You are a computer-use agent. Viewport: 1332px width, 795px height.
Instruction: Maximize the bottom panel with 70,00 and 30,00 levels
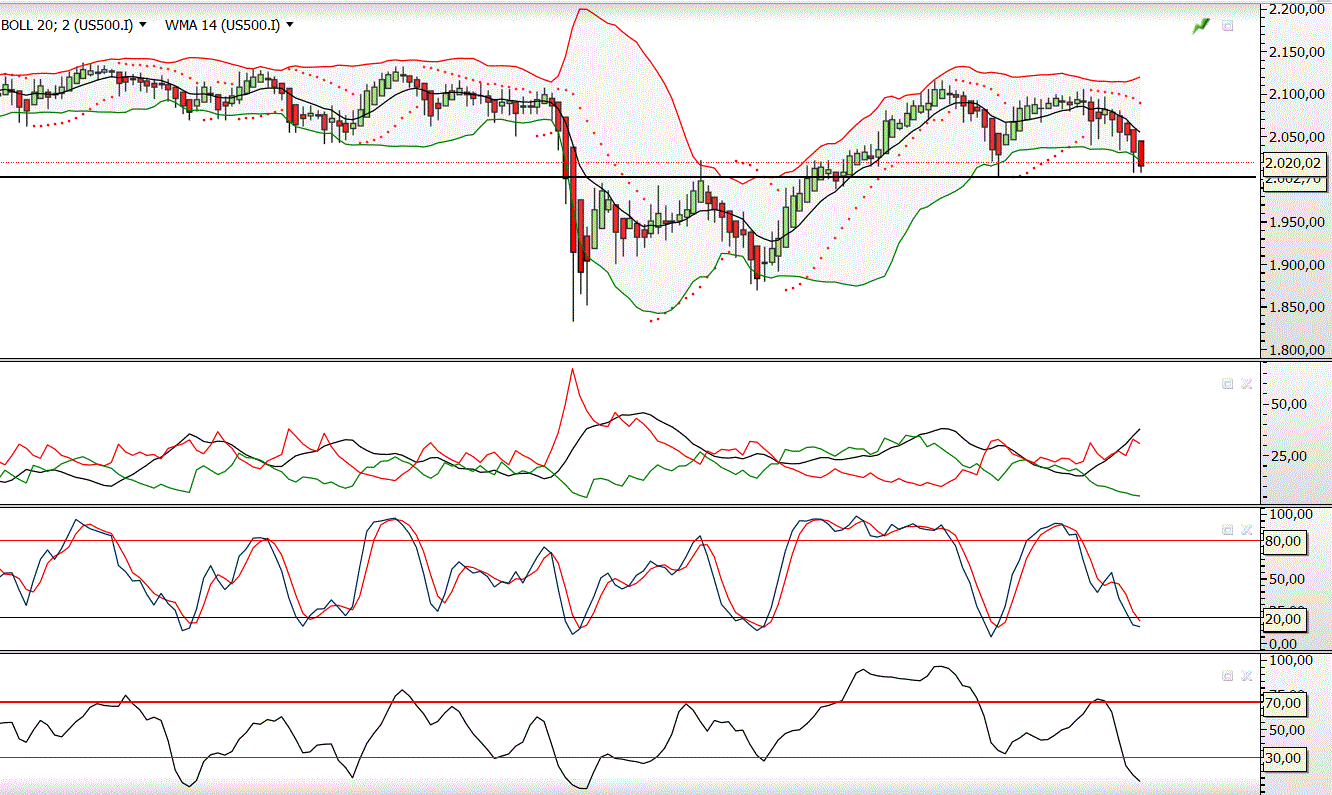pyautogui.click(x=1228, y=676)
